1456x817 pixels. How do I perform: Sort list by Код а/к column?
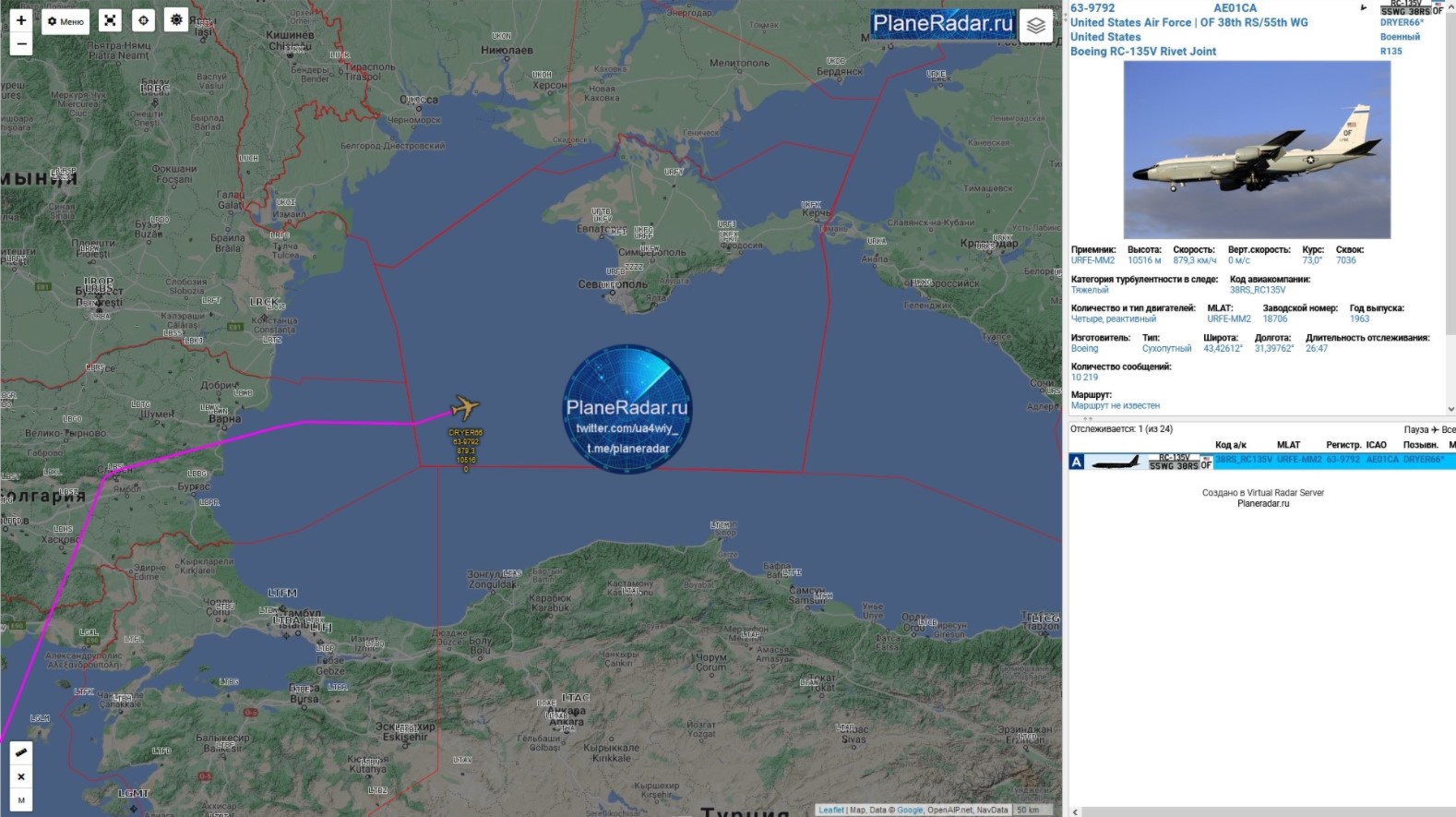[1231, 445]
